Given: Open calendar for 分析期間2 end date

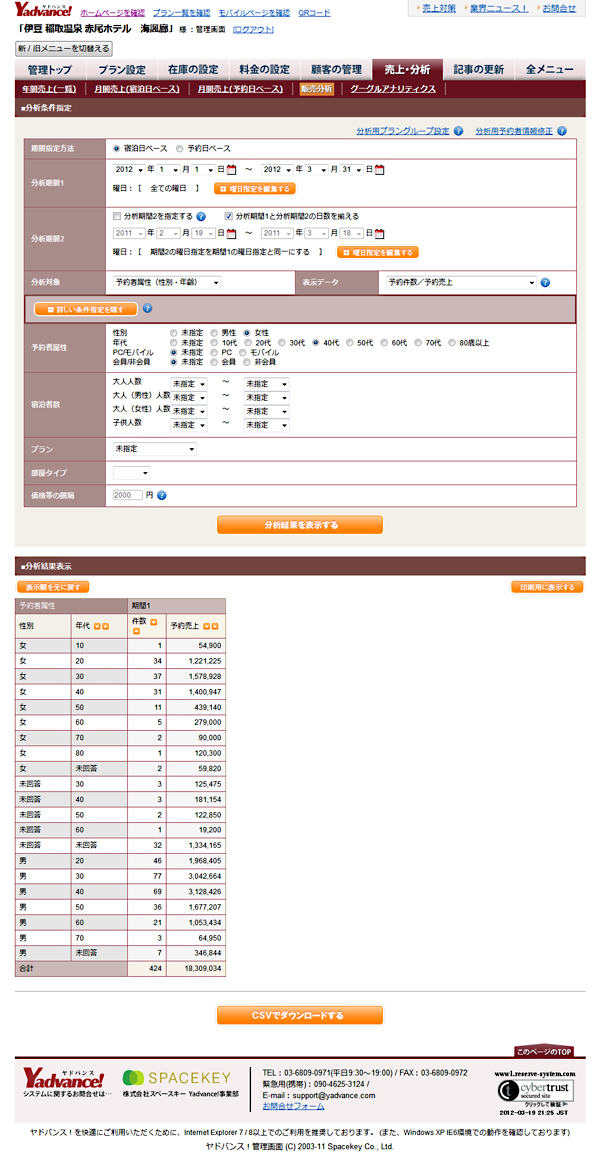Looking at the screenshot, I should pos(380,234).
